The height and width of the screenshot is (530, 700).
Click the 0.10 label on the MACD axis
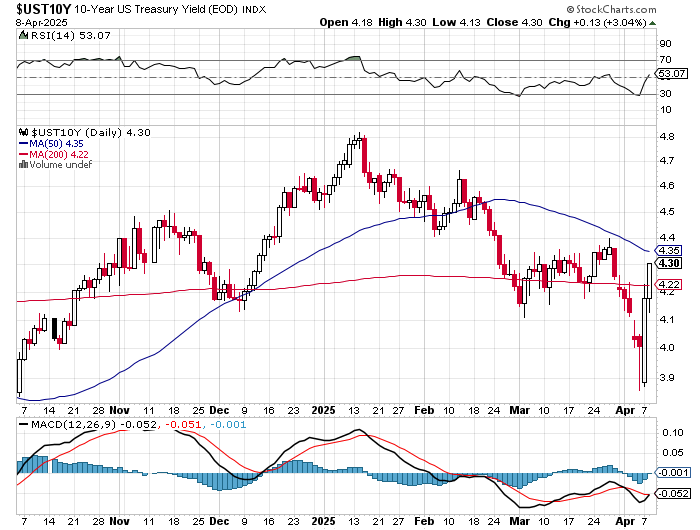click(672, 432)
